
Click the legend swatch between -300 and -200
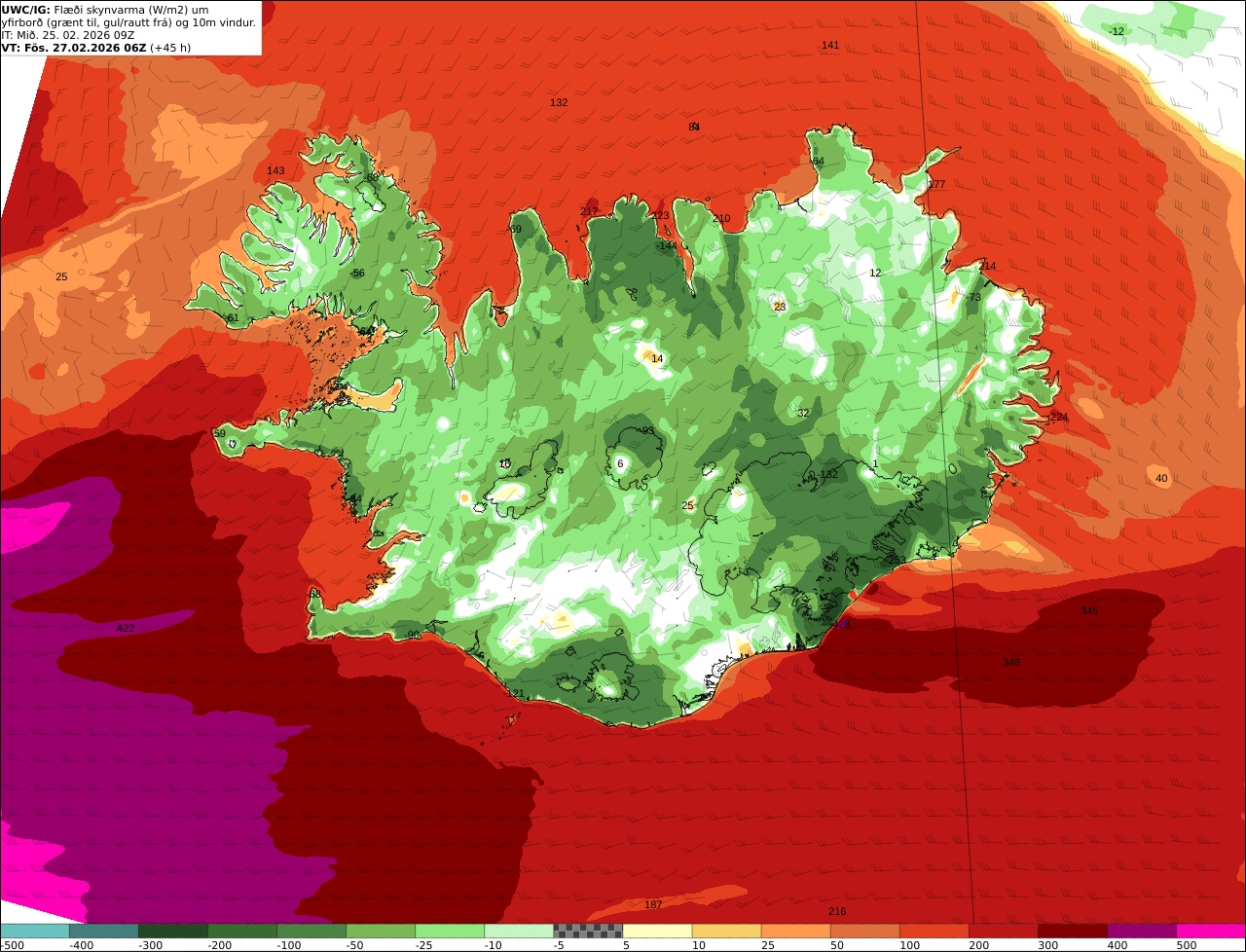tap(173, 931)
